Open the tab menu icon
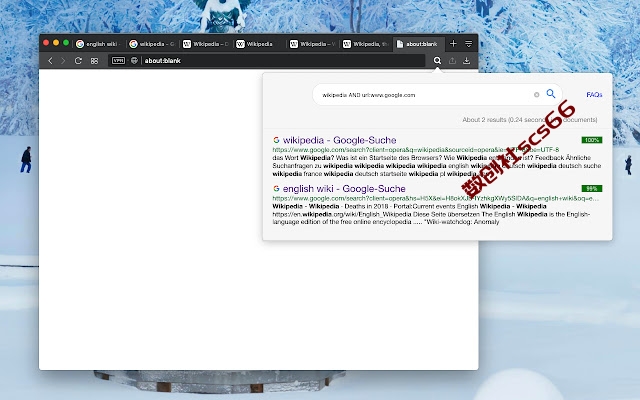Viewport: 640px width, 400px height. (x=469, y=44)
